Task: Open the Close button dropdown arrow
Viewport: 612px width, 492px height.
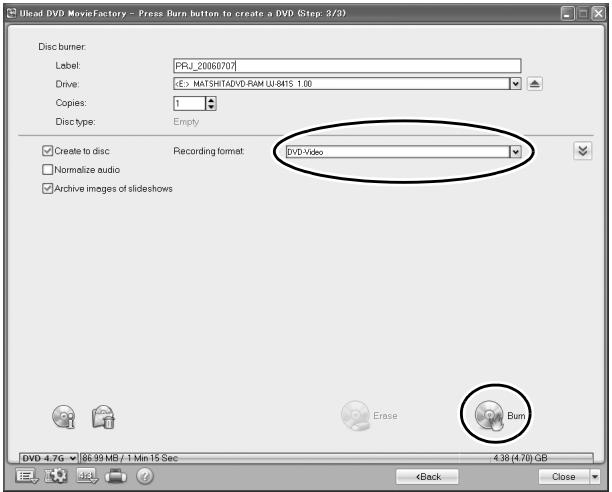Action: (595, 476)
